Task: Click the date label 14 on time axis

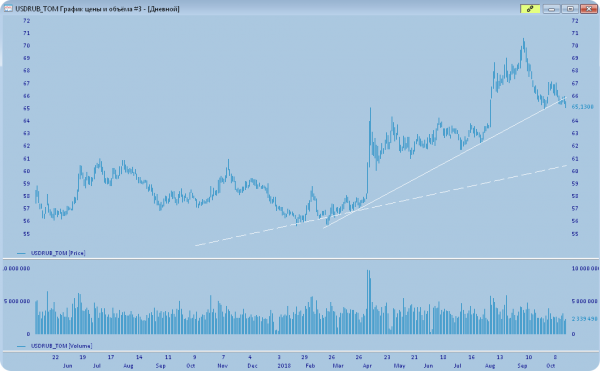Action: pyautogui.click(x=139, y=357)
